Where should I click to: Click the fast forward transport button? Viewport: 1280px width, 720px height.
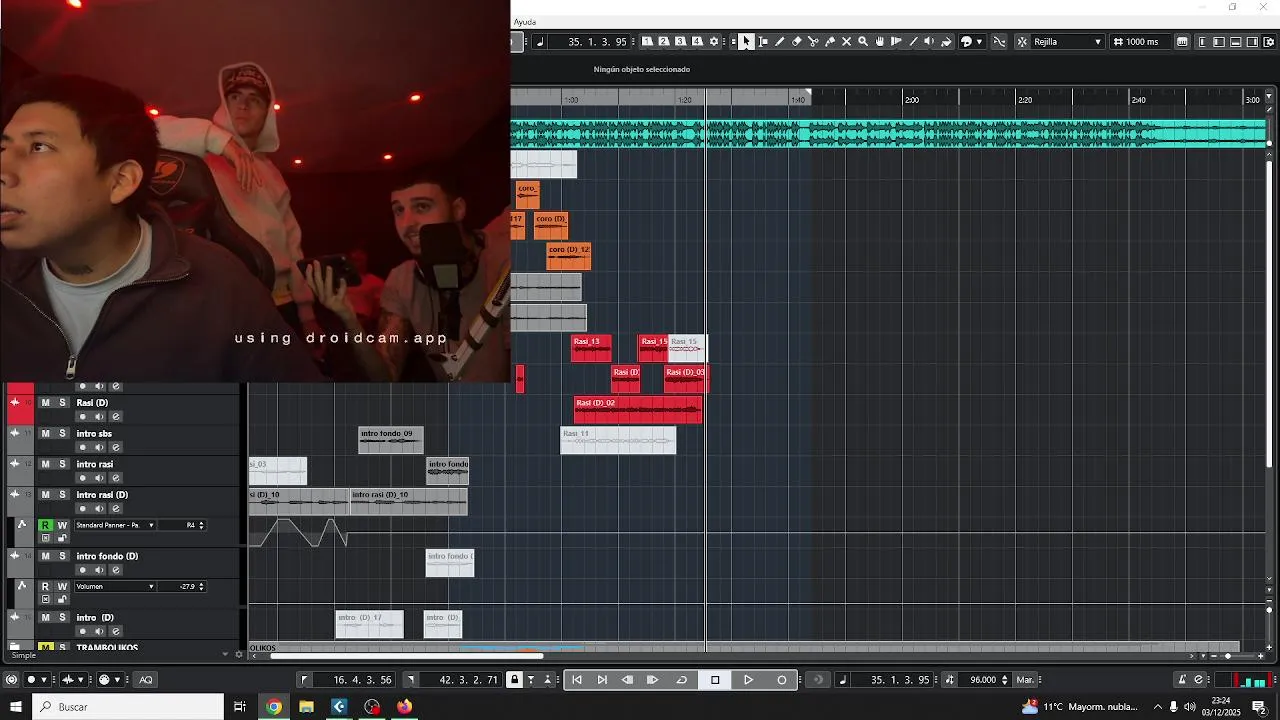(x=652, y=680)
